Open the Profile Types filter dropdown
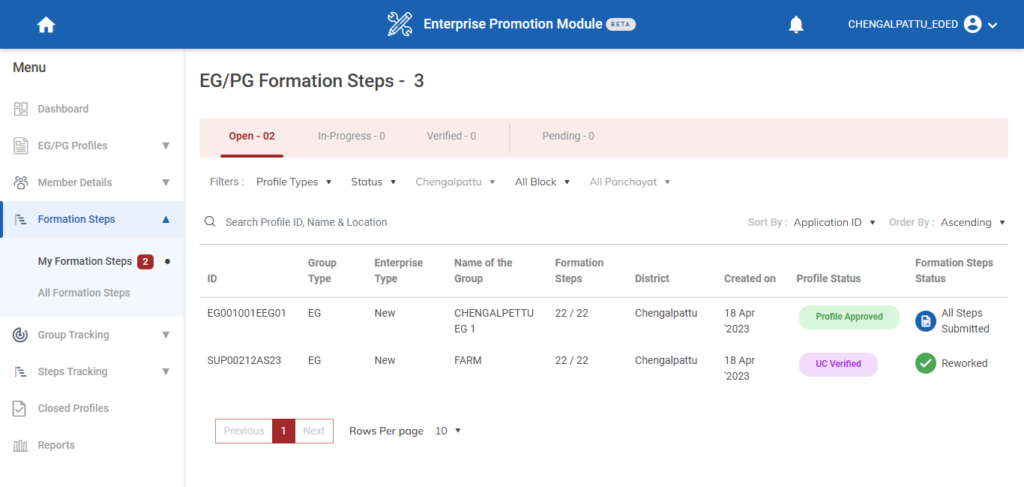The width and height of the screenshot is (1024, 487). point(293,182)
